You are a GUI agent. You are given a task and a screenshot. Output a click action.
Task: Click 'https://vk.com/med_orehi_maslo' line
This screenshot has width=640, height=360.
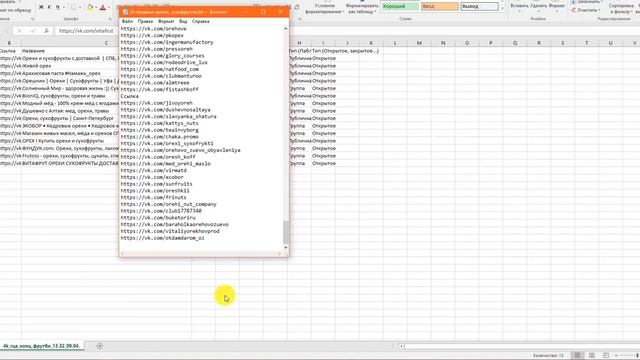coord(166,164)
